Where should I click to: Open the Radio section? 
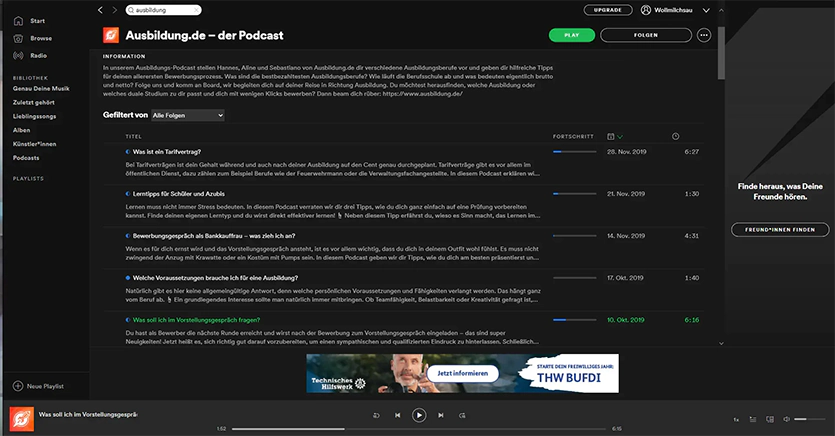point(30,55)
